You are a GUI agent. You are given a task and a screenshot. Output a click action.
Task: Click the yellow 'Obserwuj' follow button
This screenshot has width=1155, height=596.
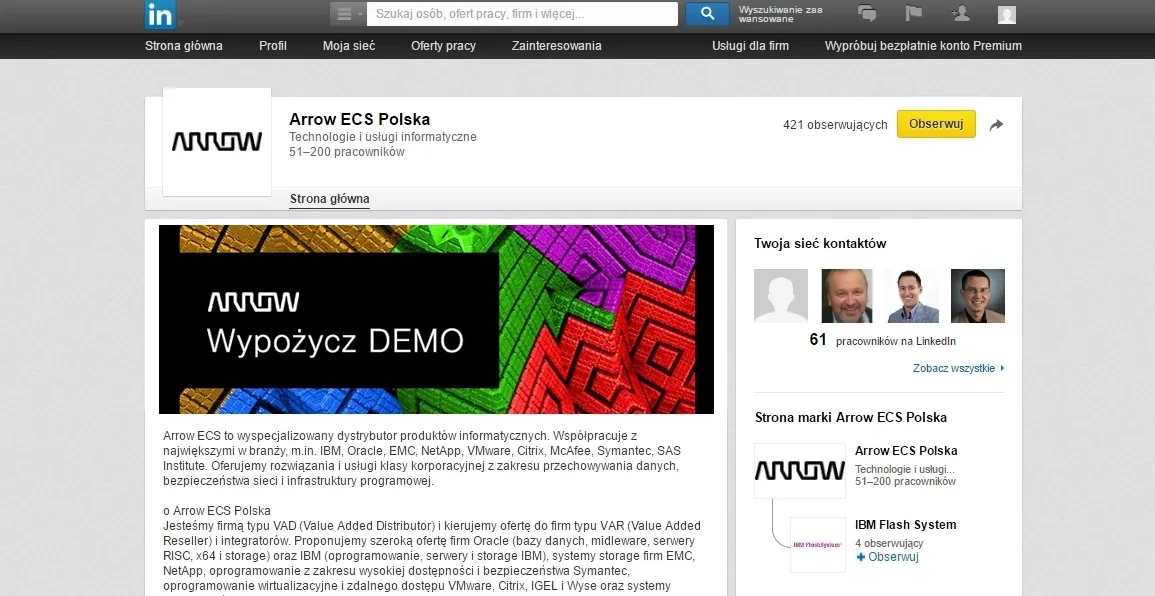tap(936, 124)
